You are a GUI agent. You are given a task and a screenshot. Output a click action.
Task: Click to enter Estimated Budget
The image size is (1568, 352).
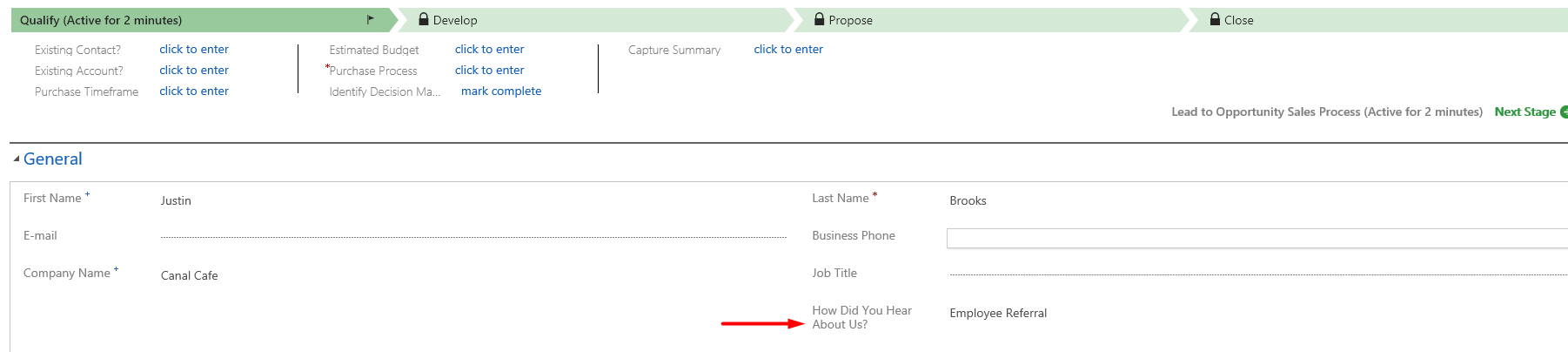coord(490,49)
